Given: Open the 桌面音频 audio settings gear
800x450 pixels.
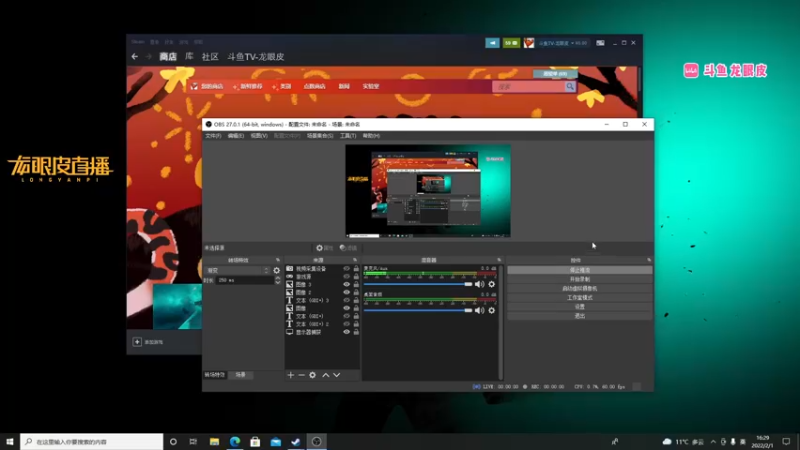Looking at the screenshot, I should point(491,310).
